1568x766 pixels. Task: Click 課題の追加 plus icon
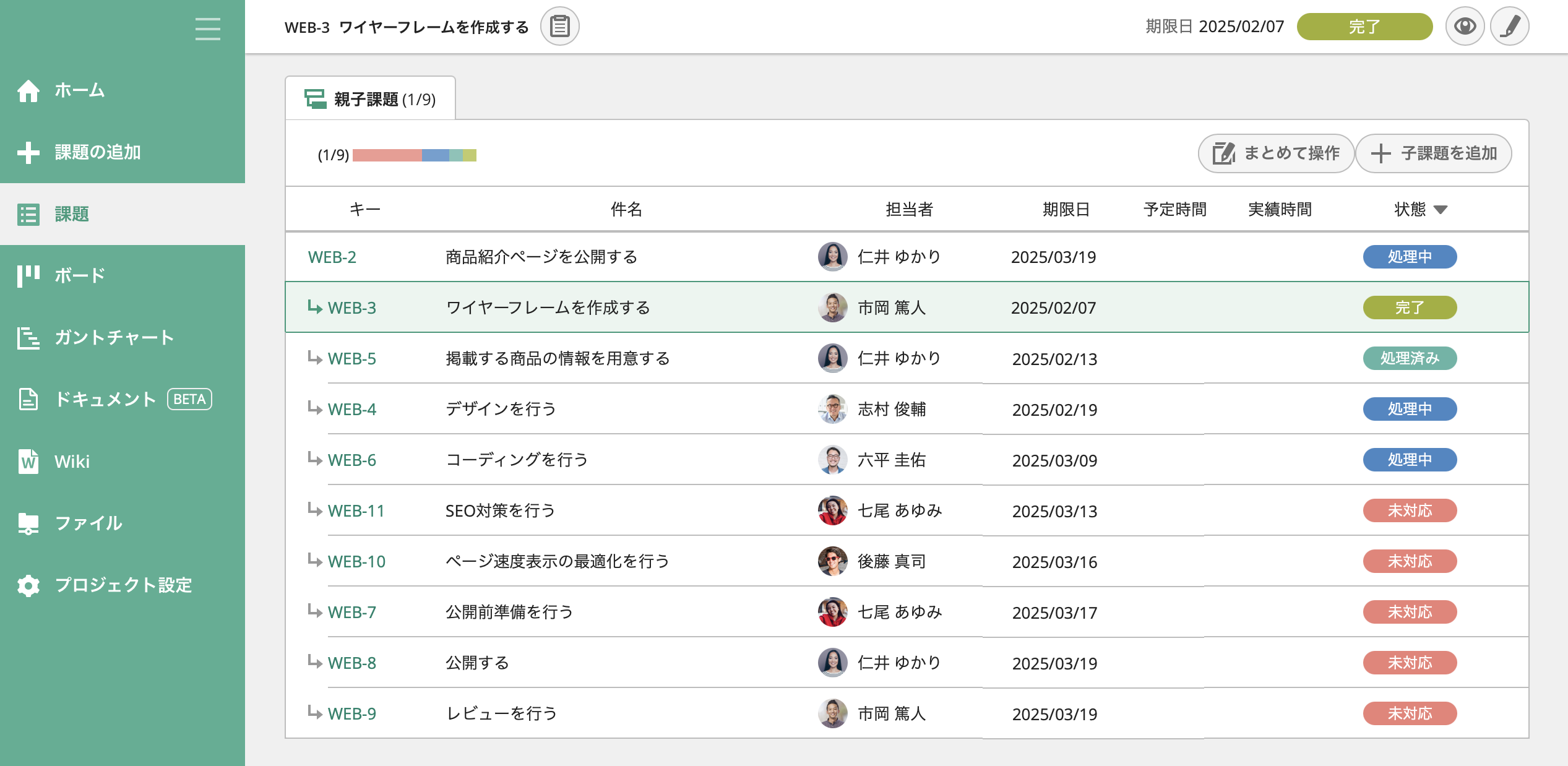click(28, 152)
